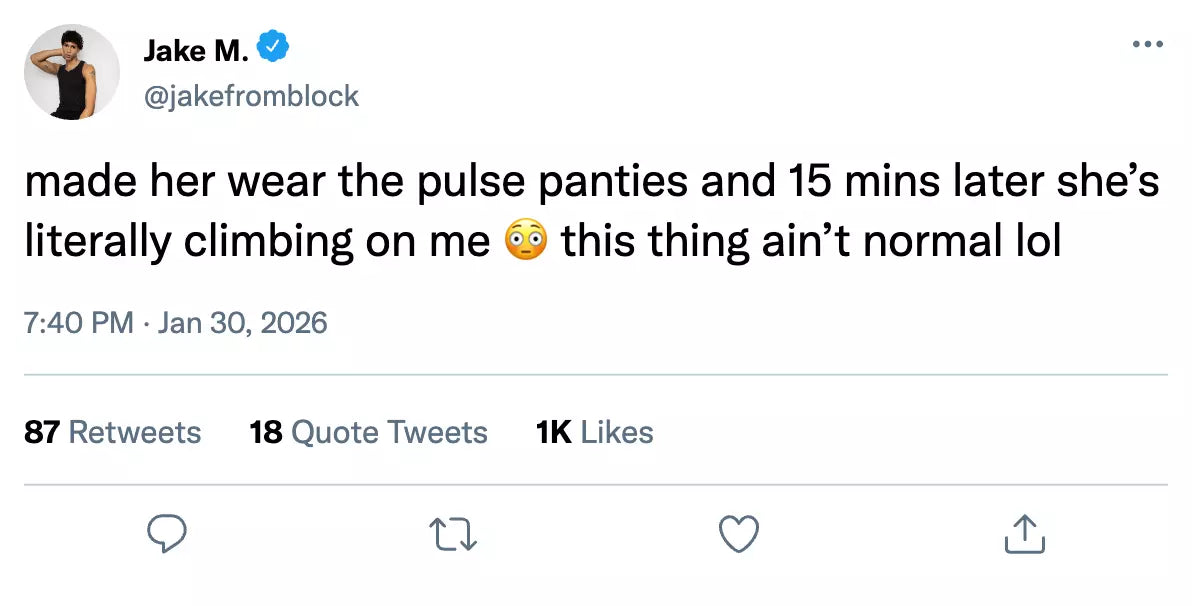Open the share menu via upload arrow icon
The width and height of the screenshot is (1192, 606).
point(1024,535)
